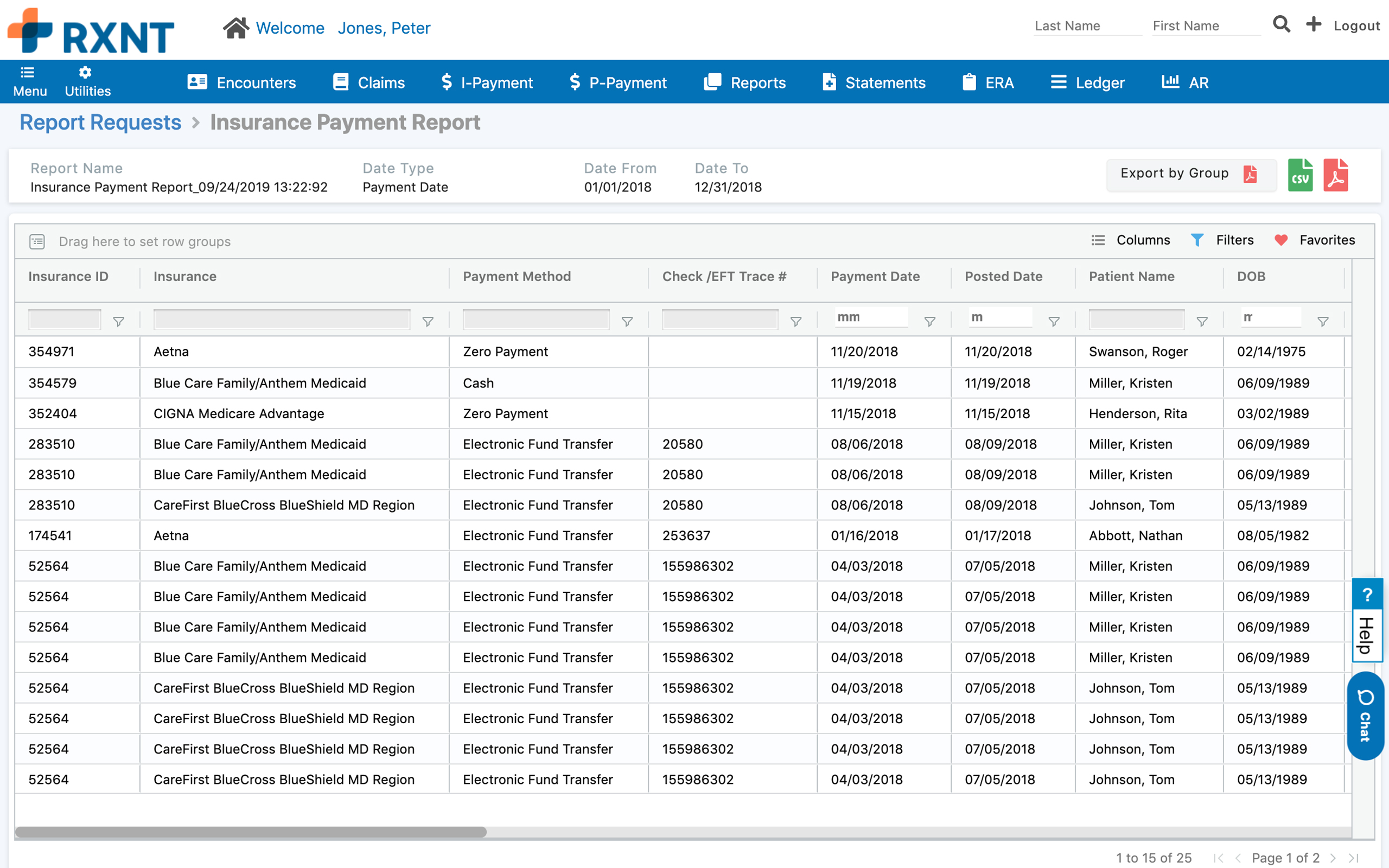Image resolution: width=1389 pixels, height=868 pixels.
Task: Click the horizontal table scrollbar thumb
Action: (x=251, y=832)
